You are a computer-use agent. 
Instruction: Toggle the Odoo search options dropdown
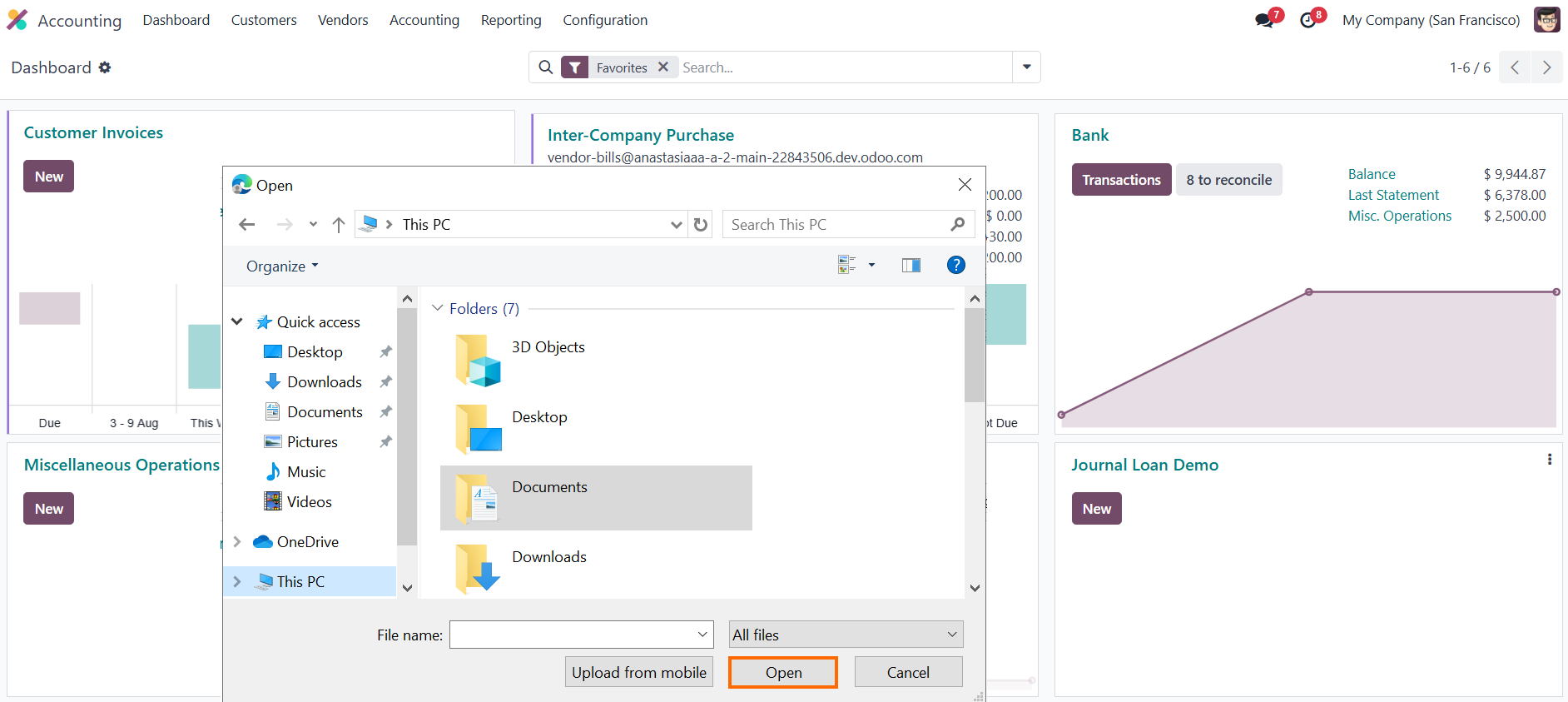(x=1026, y=67)
